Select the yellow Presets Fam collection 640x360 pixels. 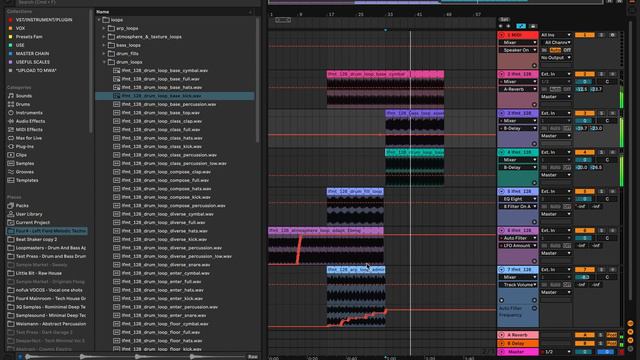[29, 37]
